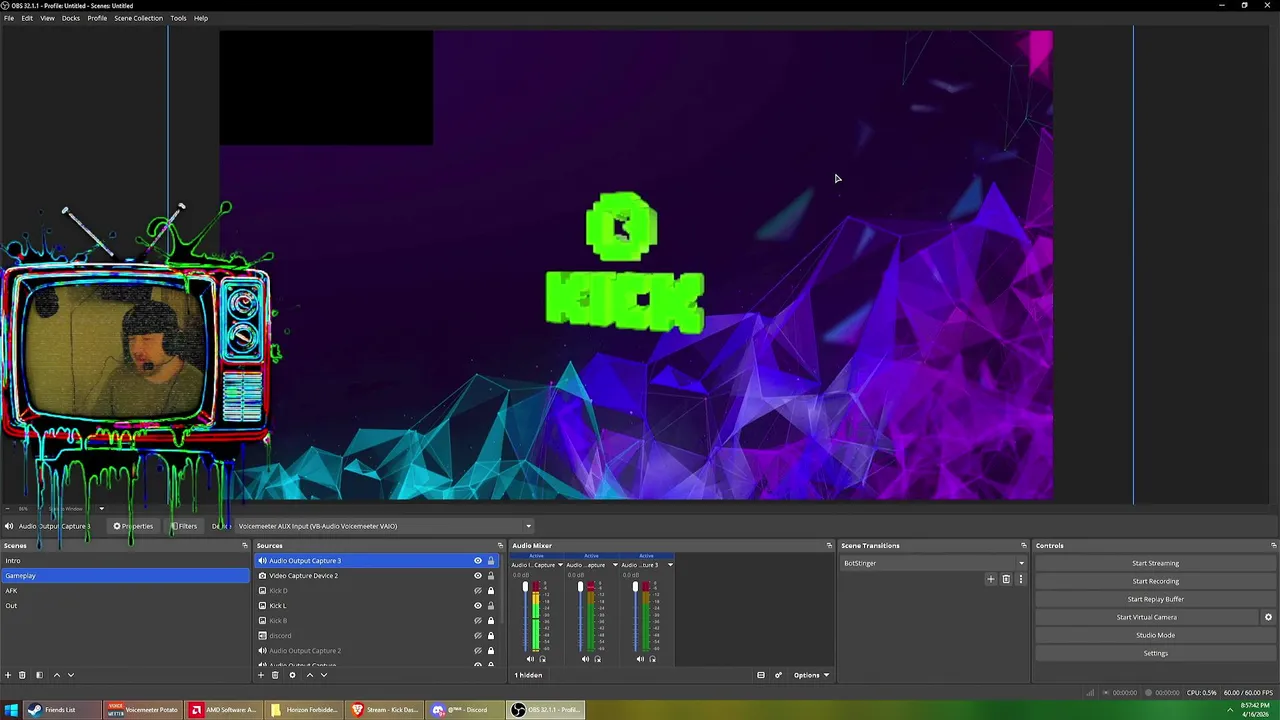Show the Kick D source
The height and width of the screenshot is (720, 1280).
(477, 591)
